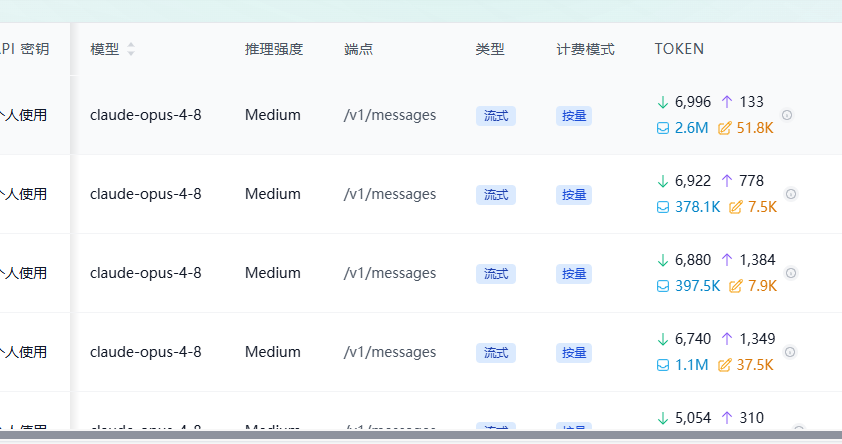The width and height of the screenshot is (842, 444).
Task: Click the cache read icon beside 378.1K
Action: 663,207
